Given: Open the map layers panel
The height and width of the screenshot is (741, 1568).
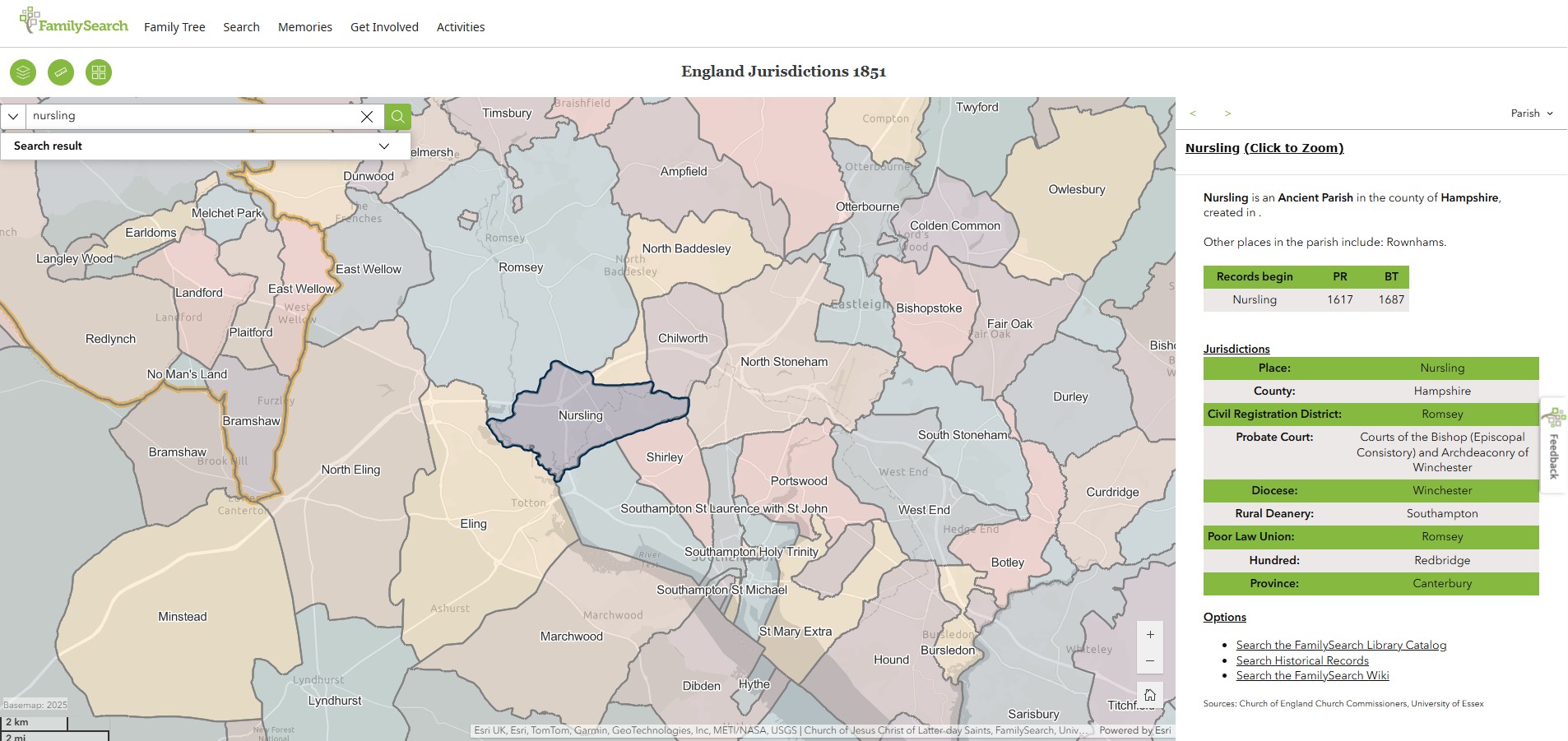Looking at the screenshot, I should (22, 72).
